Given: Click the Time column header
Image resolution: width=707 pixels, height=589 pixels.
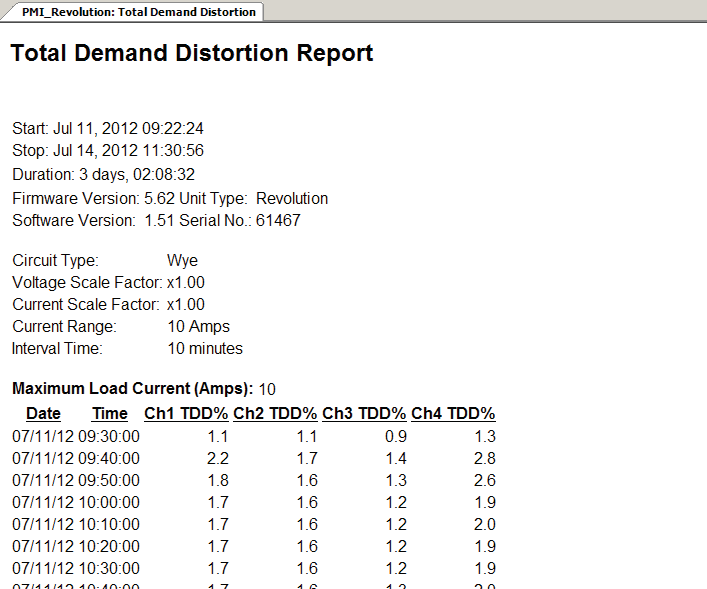Looking at the screenshot, I should coord(110,414).
